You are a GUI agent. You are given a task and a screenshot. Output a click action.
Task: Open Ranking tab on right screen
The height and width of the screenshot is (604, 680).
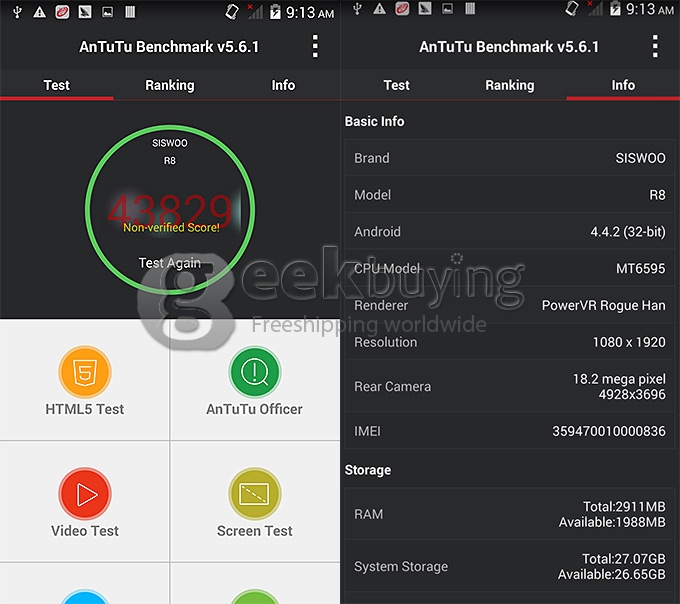pos(510,85)
